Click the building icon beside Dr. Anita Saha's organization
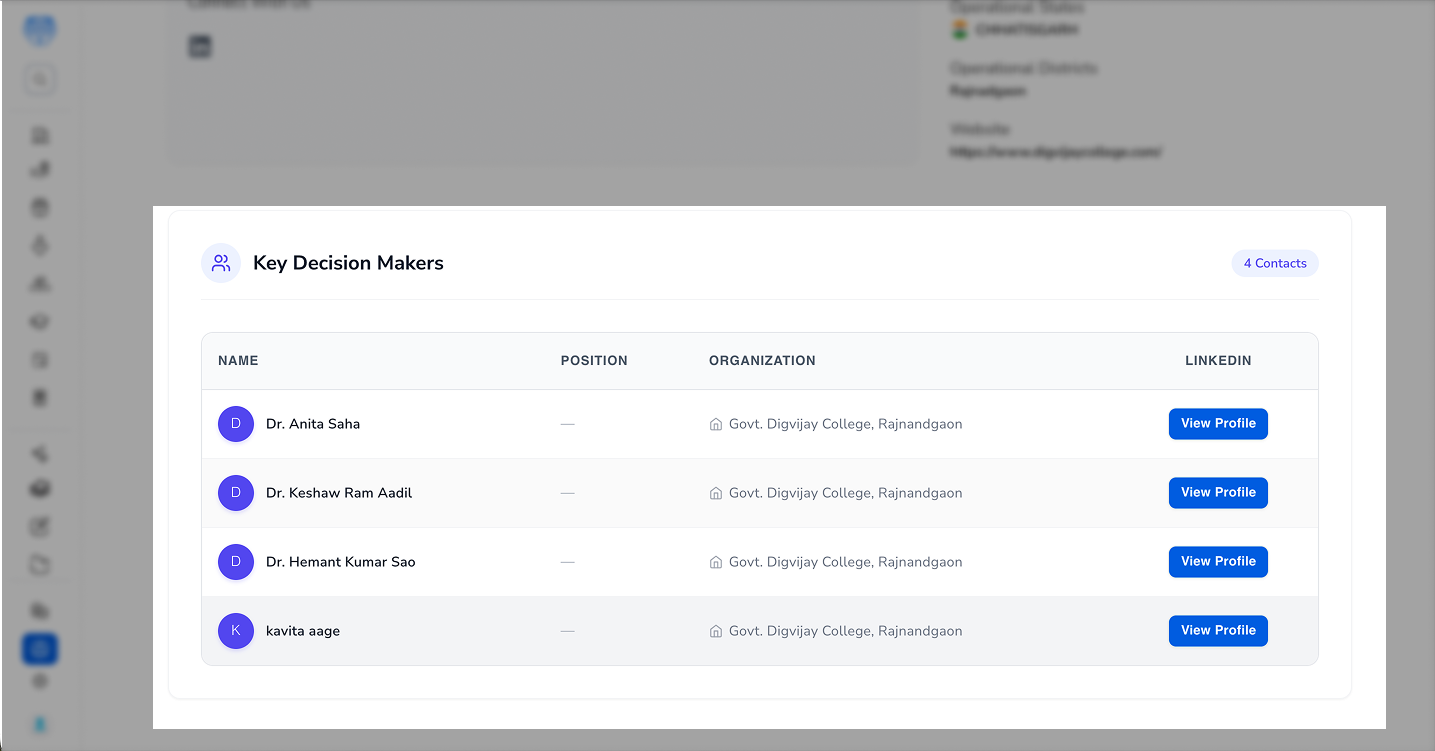 [715, 423]
